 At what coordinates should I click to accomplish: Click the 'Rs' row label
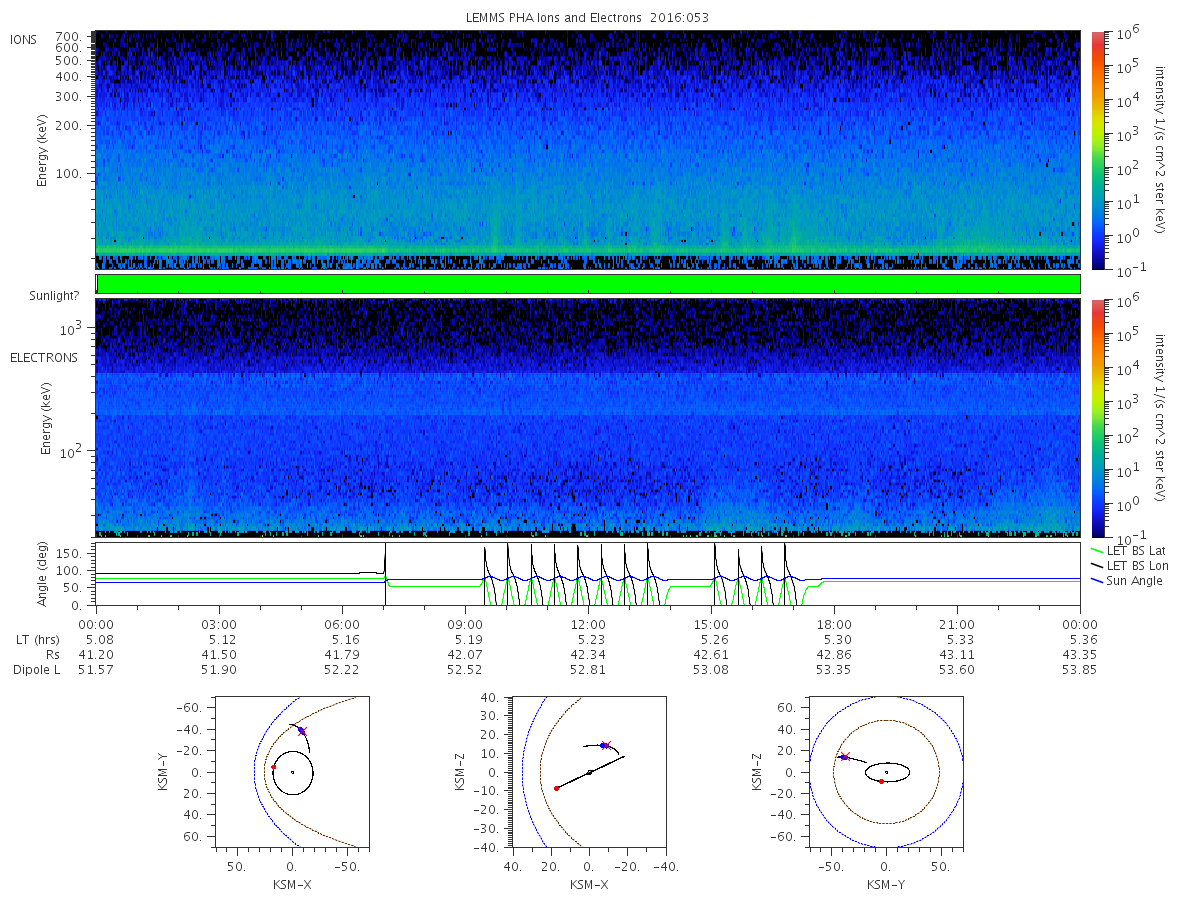(x=51, y=654)
